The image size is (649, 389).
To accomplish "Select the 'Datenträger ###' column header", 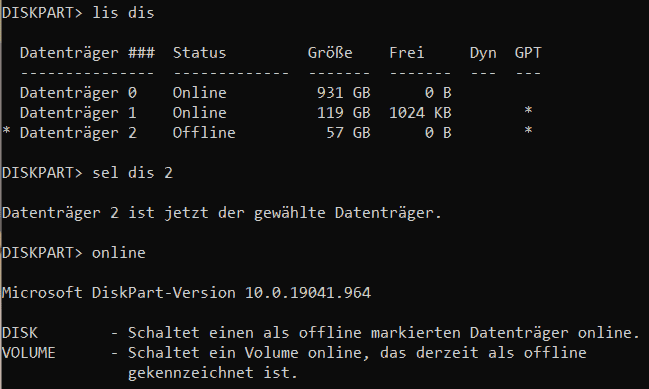I will 87,53.
